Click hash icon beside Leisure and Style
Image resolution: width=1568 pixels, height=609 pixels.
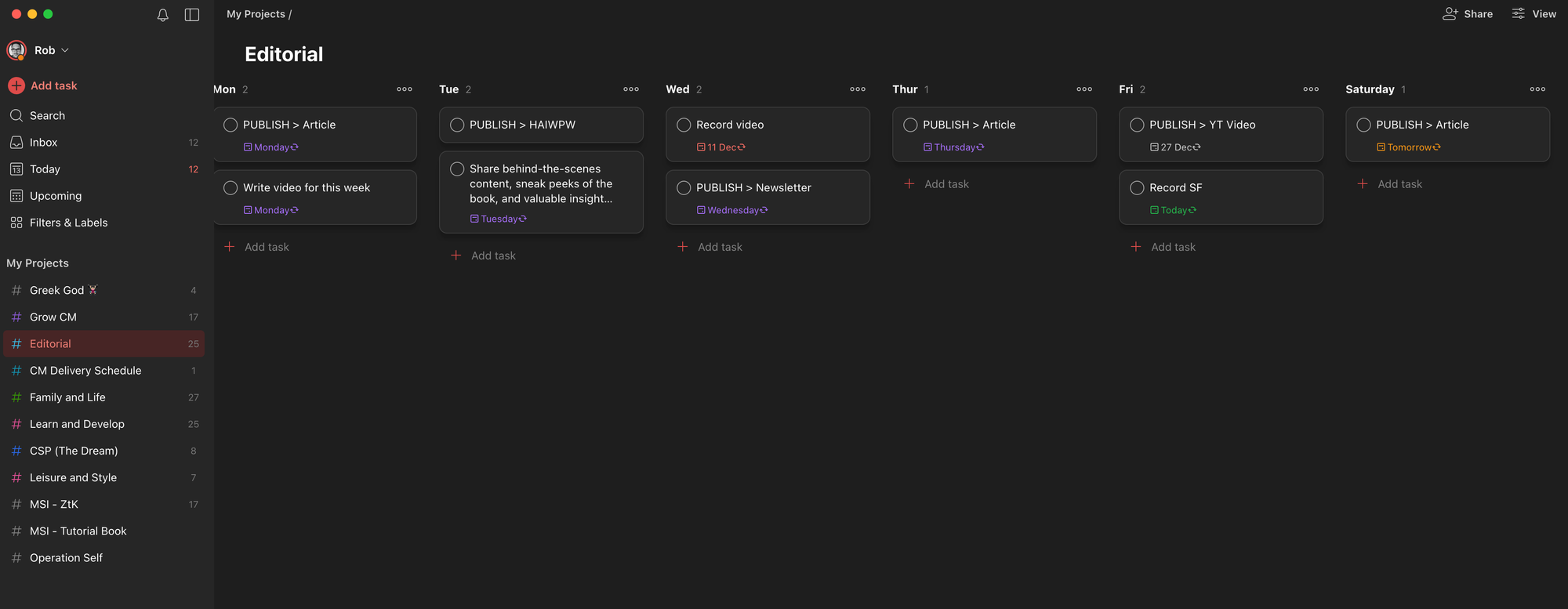[x=16, y=477]
